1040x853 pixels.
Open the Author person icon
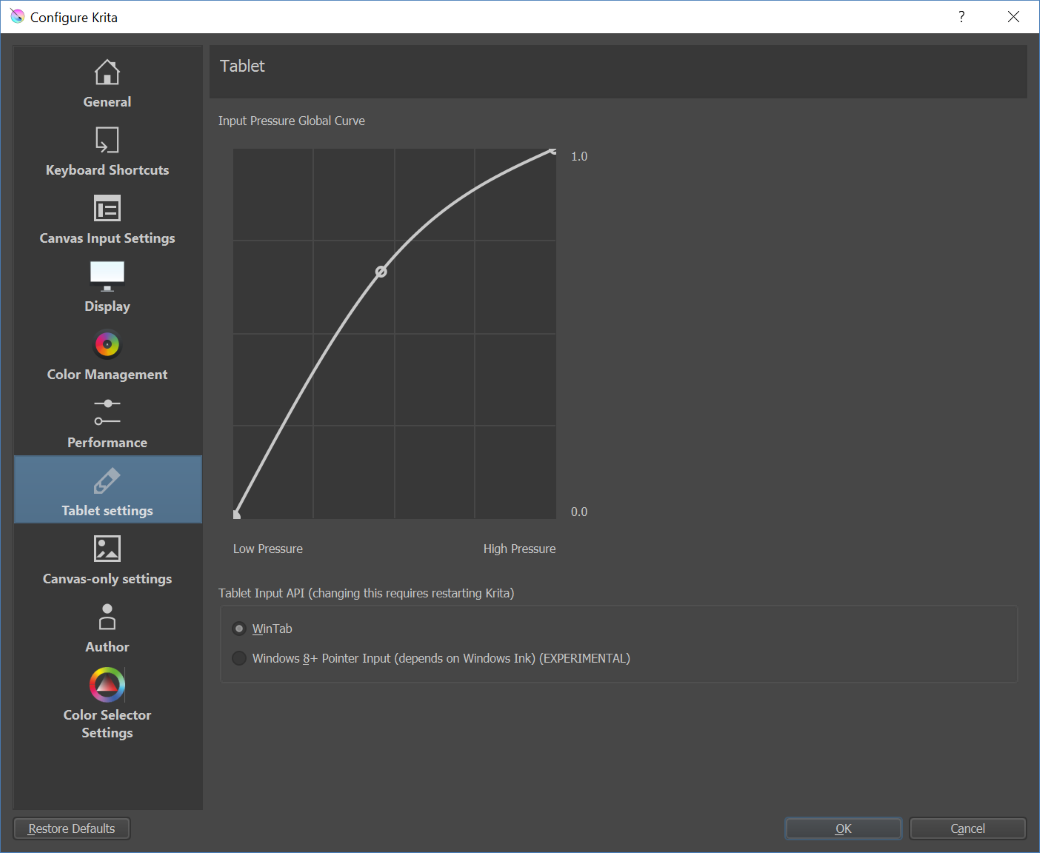(107, 616)
